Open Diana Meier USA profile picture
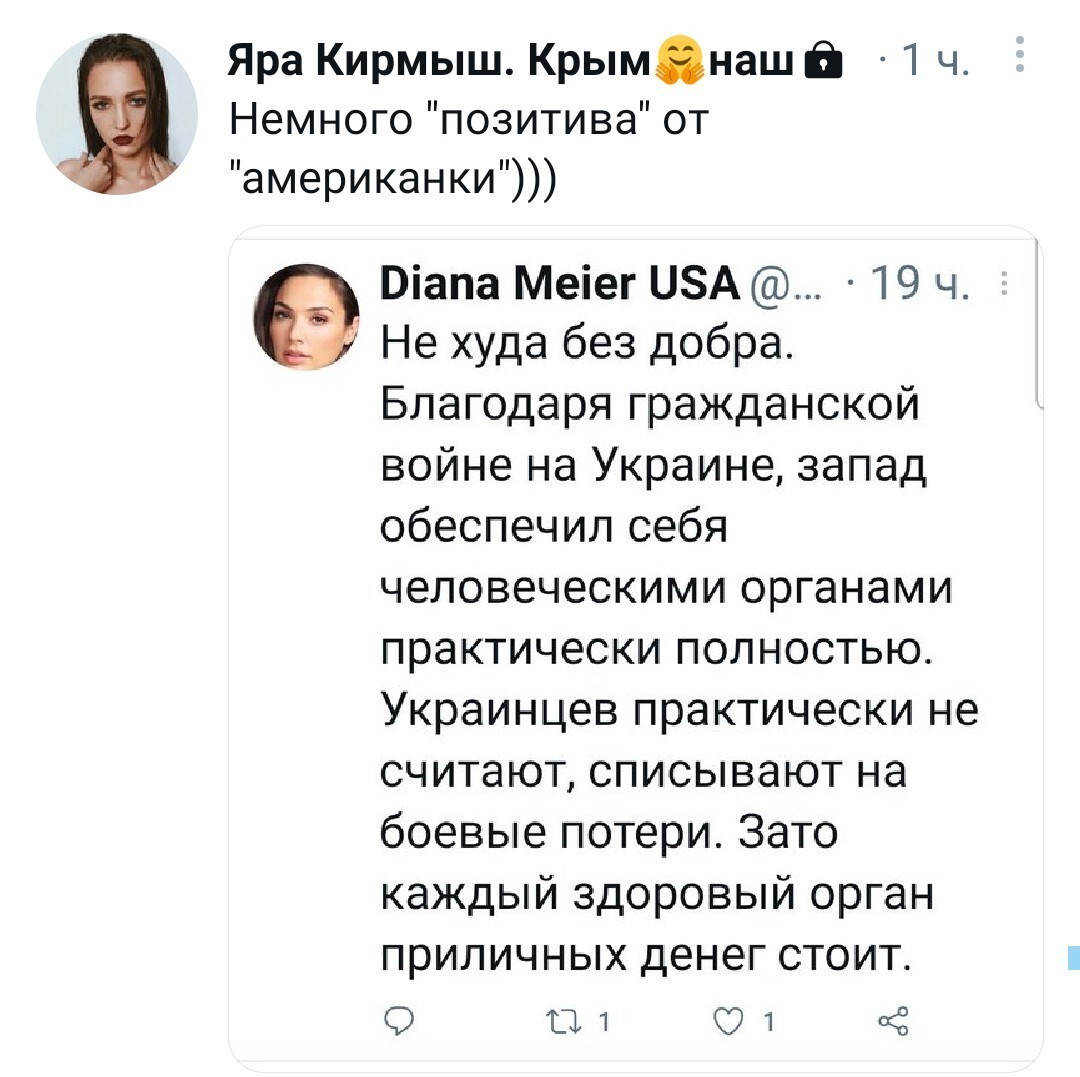The image size is (1080, 1077). click(307, 317)
